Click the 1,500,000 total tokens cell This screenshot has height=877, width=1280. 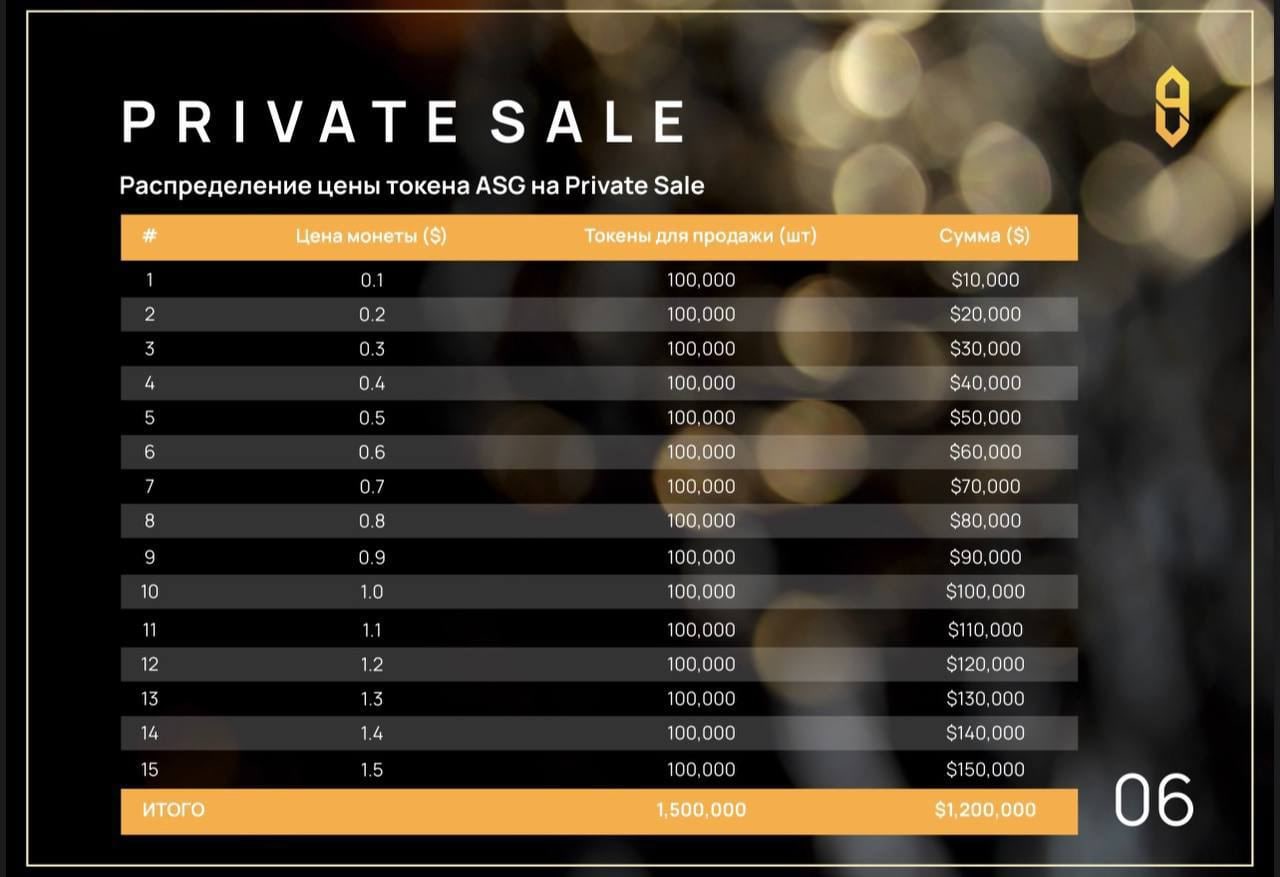(x=701, y=810)
